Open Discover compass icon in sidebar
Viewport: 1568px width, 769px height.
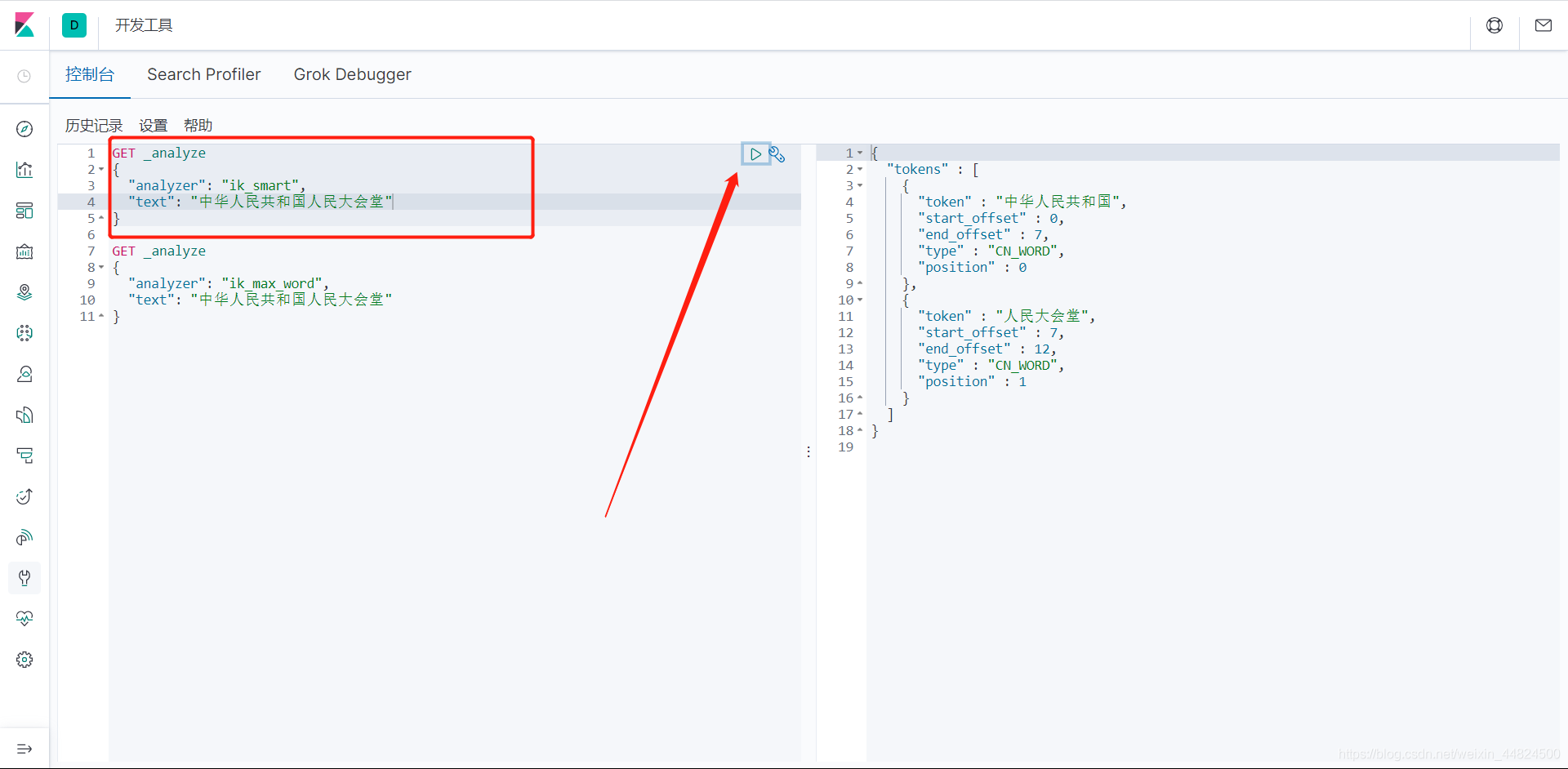[24, 129]
